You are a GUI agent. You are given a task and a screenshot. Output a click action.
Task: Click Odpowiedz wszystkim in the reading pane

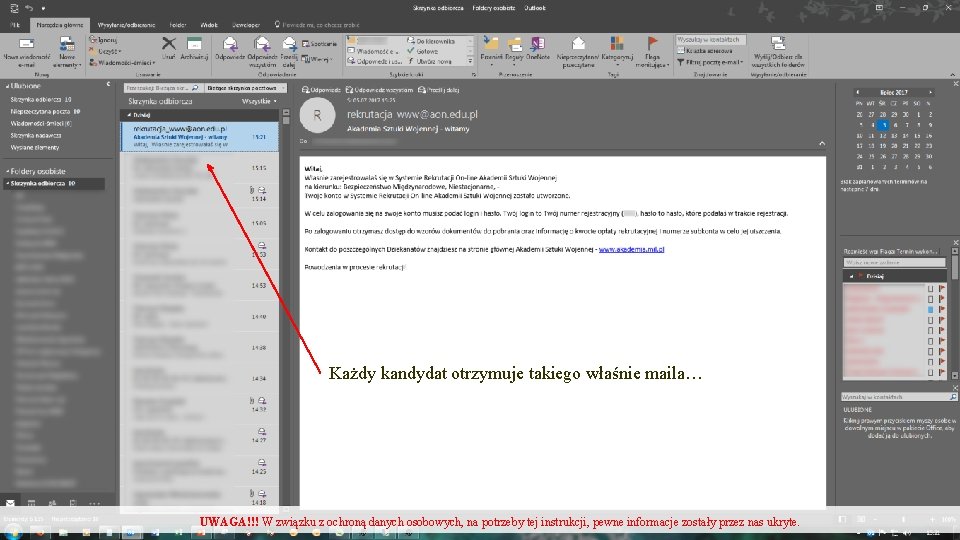point(380,90)
